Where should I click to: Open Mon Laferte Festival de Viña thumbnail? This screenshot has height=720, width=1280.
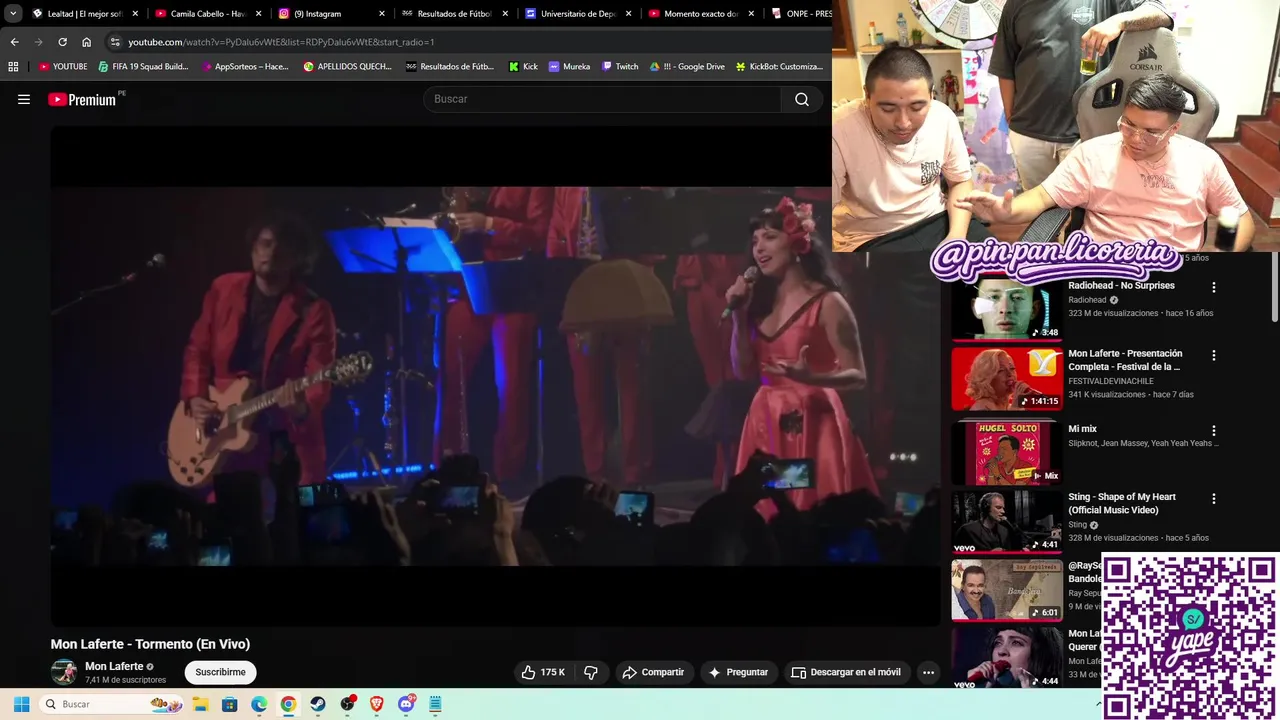1006,378
